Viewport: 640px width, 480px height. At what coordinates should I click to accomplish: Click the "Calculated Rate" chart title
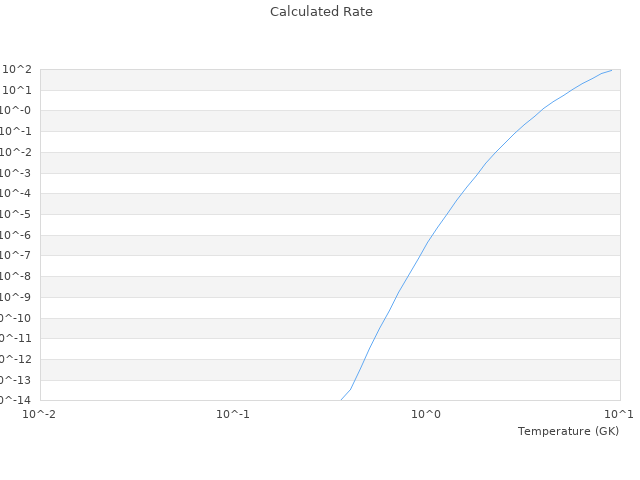tap(321, 12)
